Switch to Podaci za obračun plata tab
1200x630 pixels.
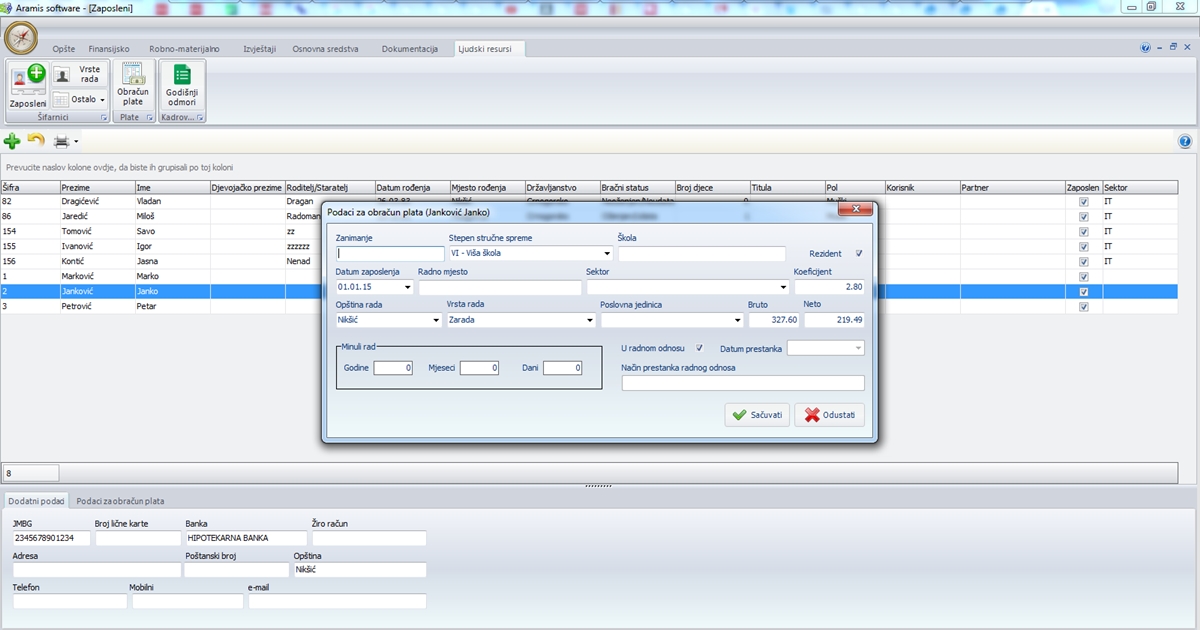(120, 500)
